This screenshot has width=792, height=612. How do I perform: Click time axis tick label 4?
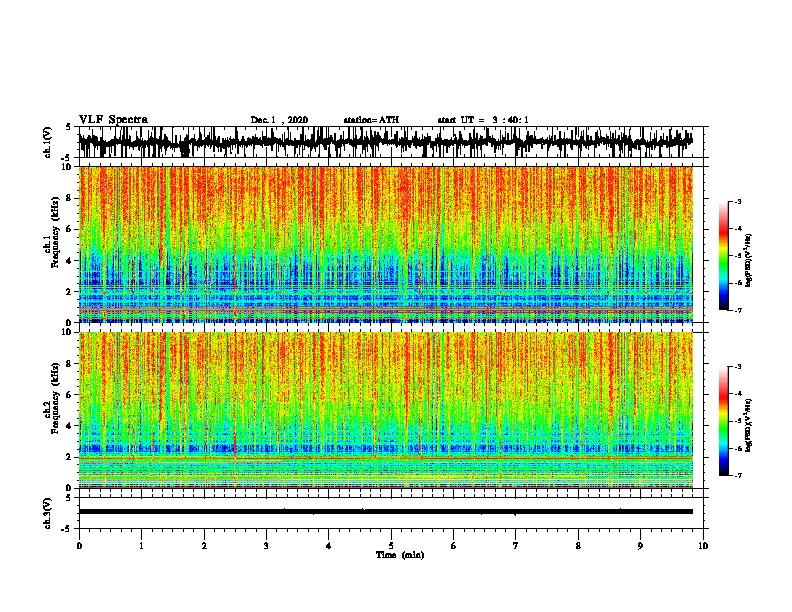pos(329,546)
